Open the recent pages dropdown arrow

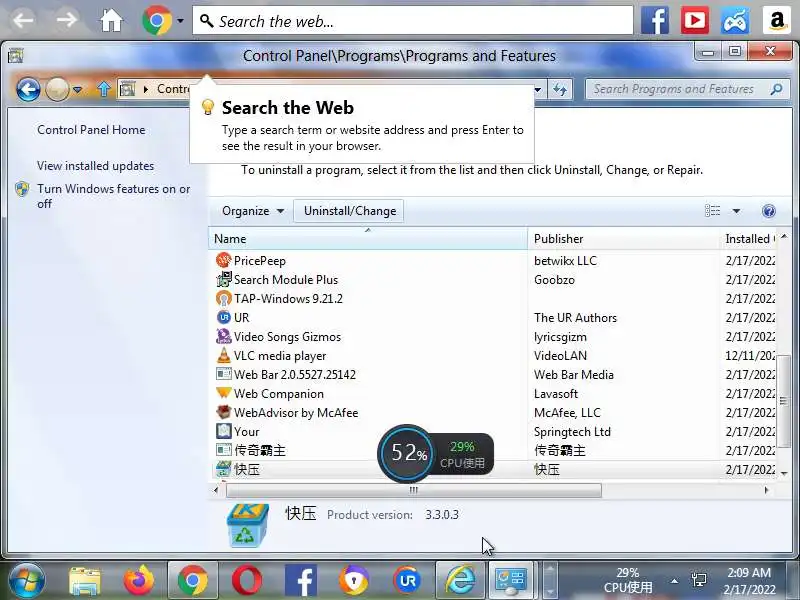point(78,90)
